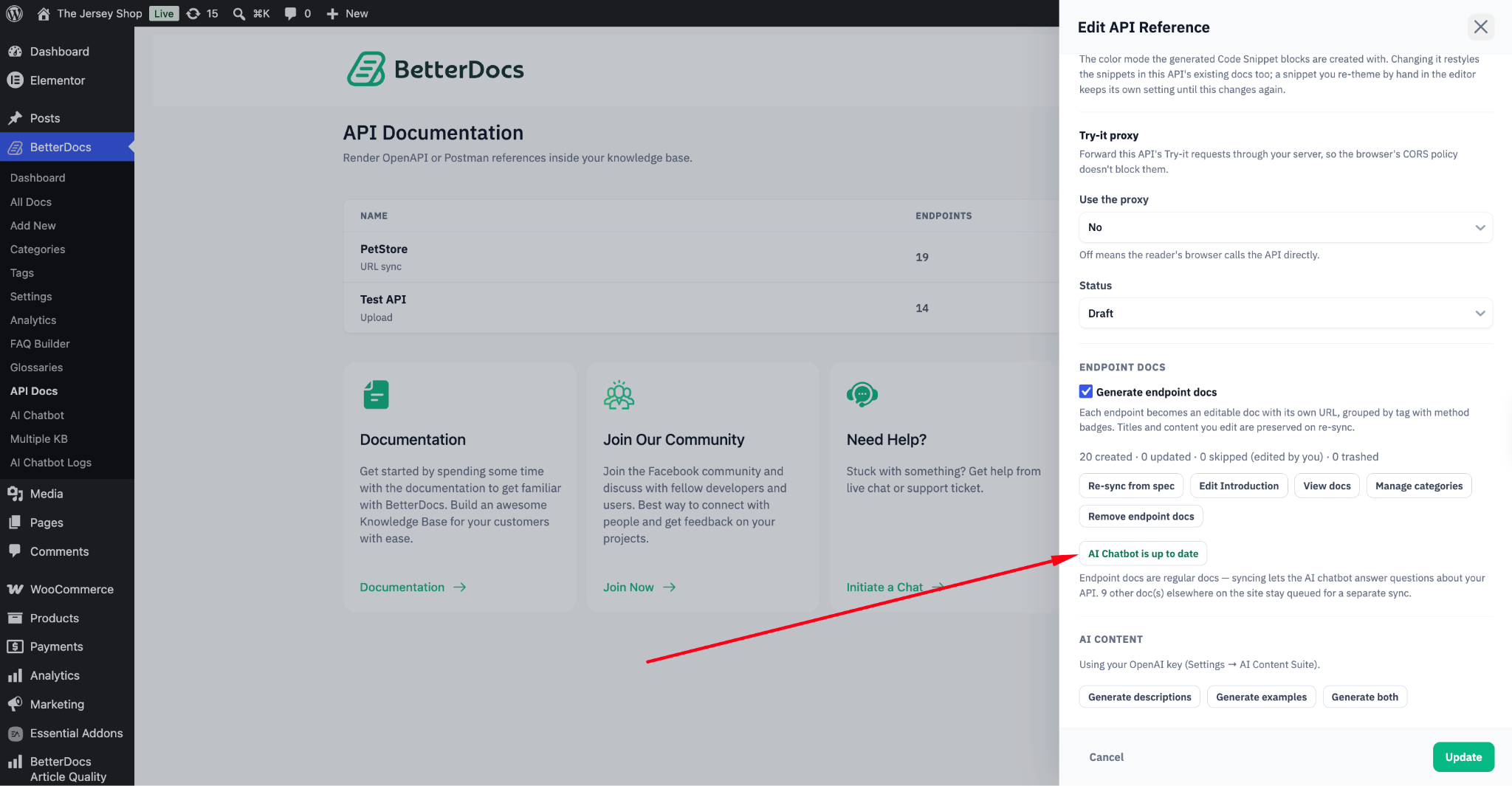Click the Join Our Community people icon
The width and height of the screenshot is (1512, 786).
pyautogui.click(x=619, y=395)
